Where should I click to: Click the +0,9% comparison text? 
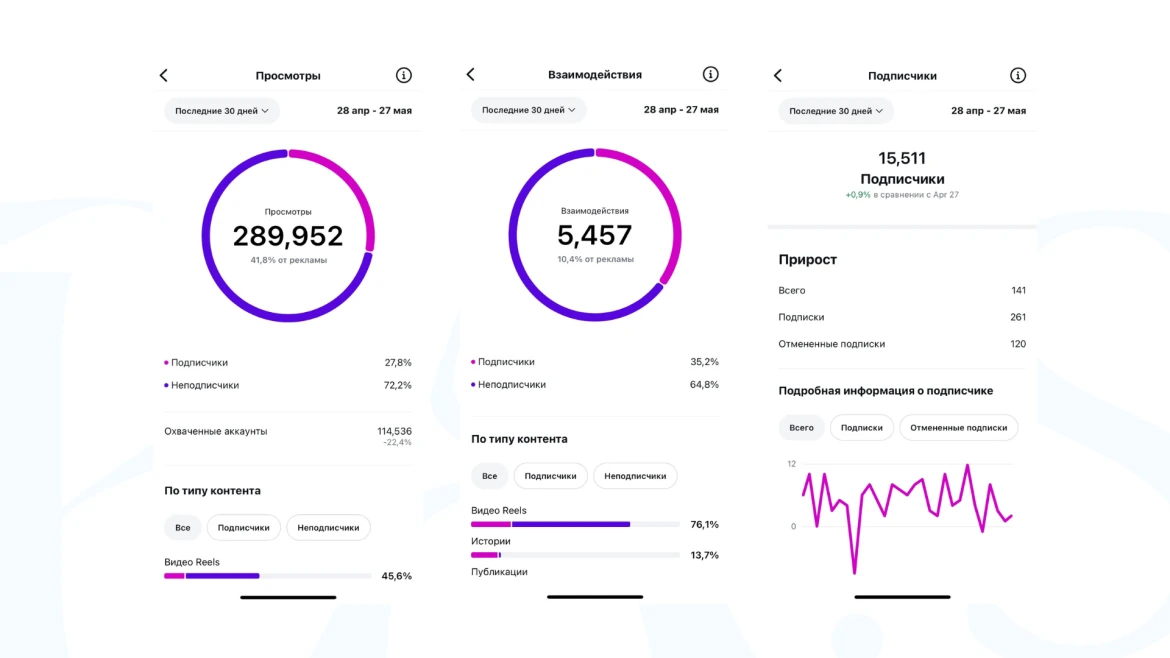[x=902, y=195]
